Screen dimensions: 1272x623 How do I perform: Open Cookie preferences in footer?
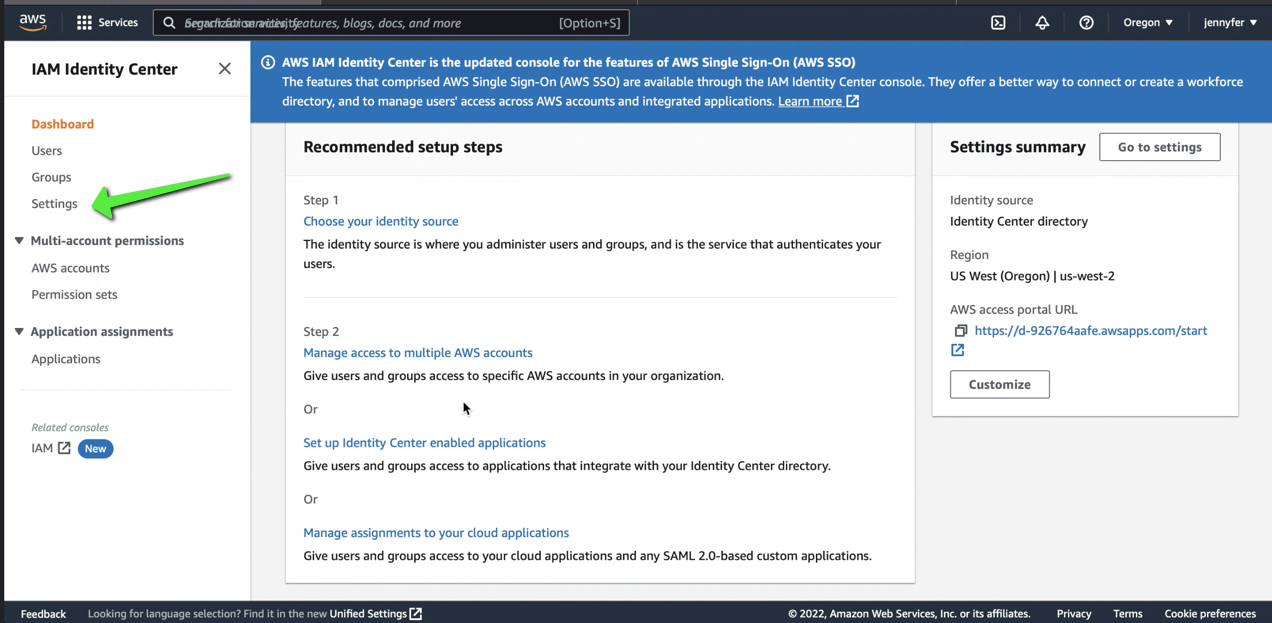pyautogui.click(x=1210, y=614)
